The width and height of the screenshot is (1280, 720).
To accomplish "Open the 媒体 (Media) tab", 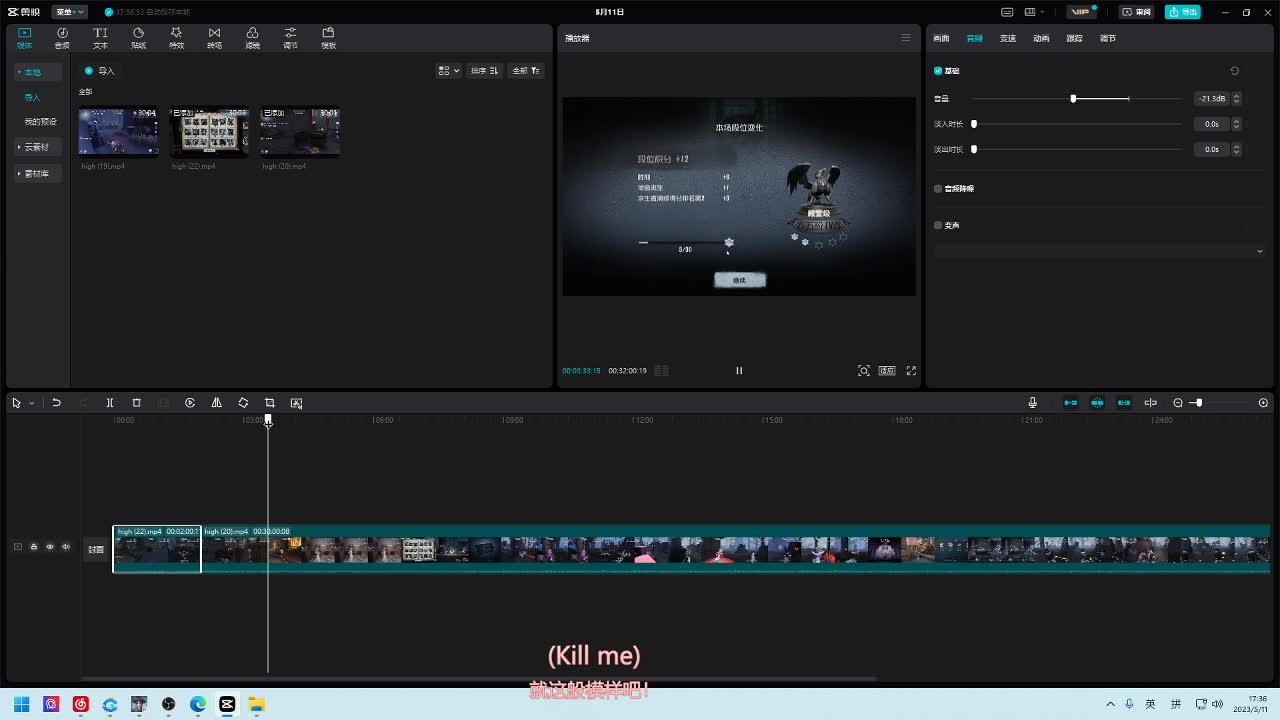I will point(24,38).
